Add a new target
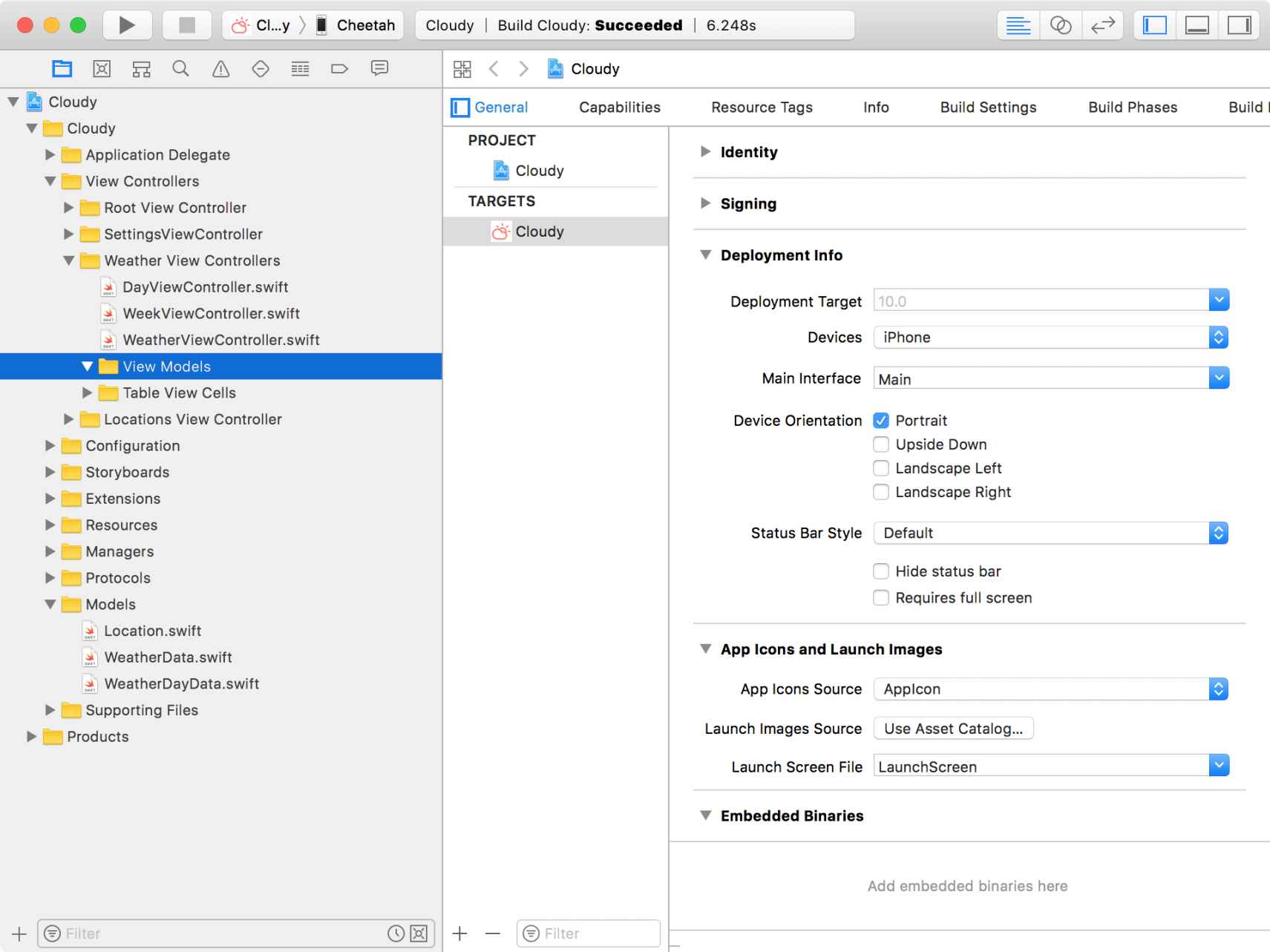Image resolution: width=1270 pixels, height=952 pixels. (460, 933)
